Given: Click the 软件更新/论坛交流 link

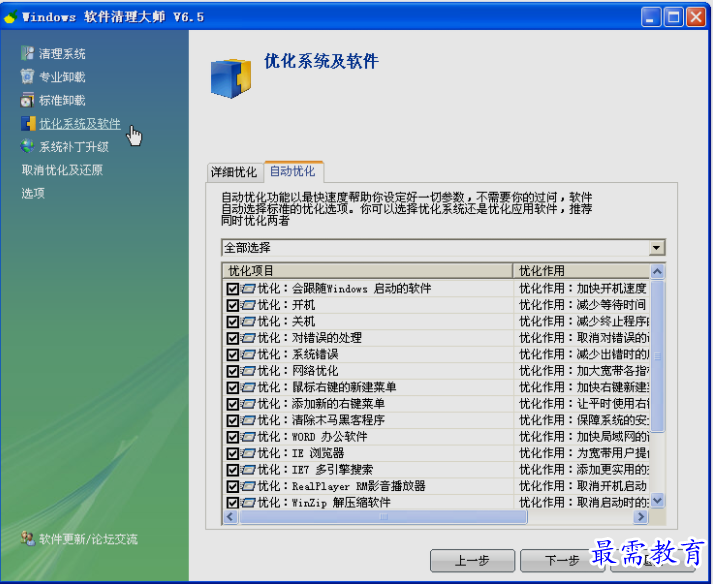Looking at the screenshot, I should [x=88, y=539].
